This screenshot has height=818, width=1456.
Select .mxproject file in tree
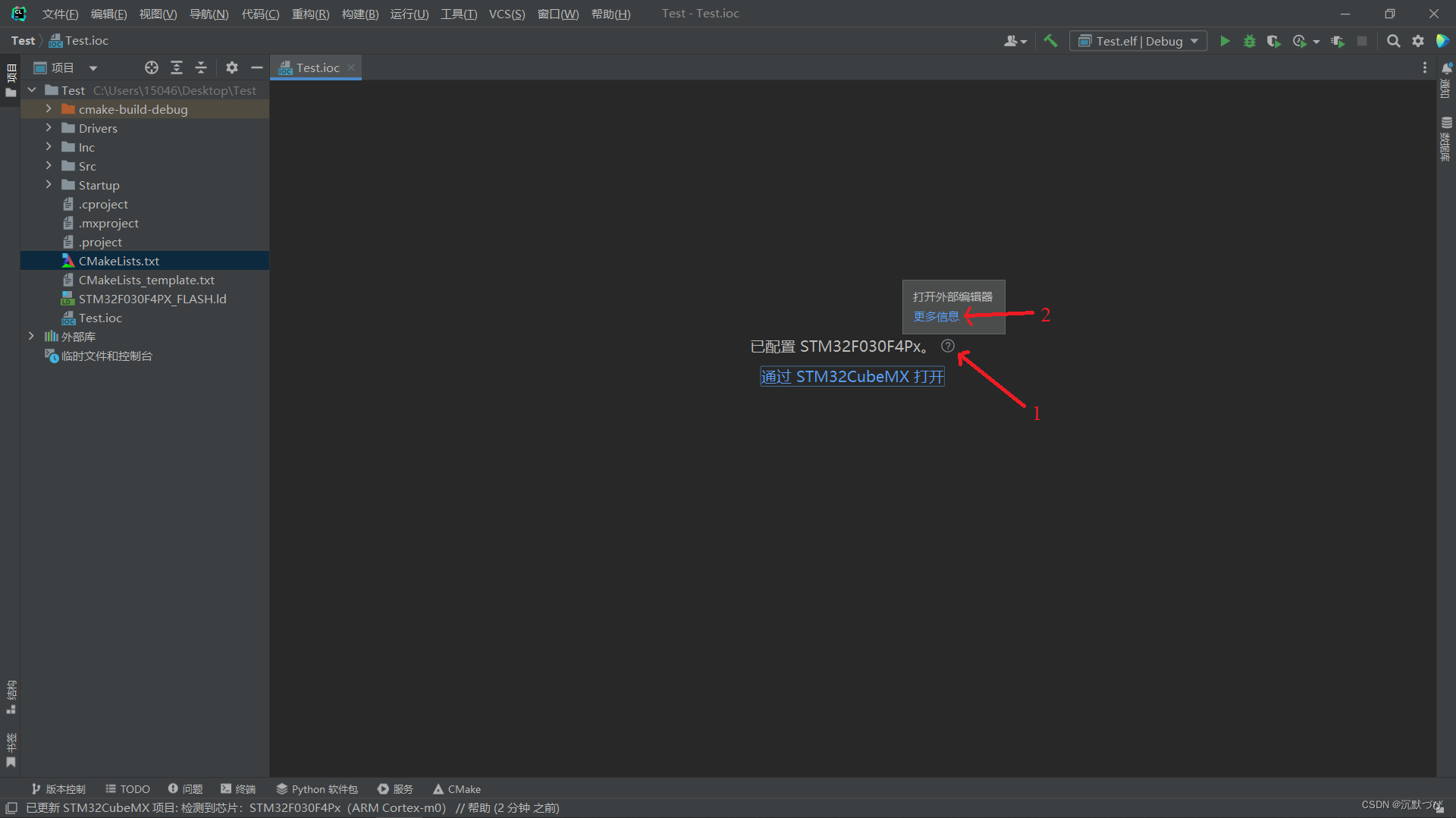[145, 223]
